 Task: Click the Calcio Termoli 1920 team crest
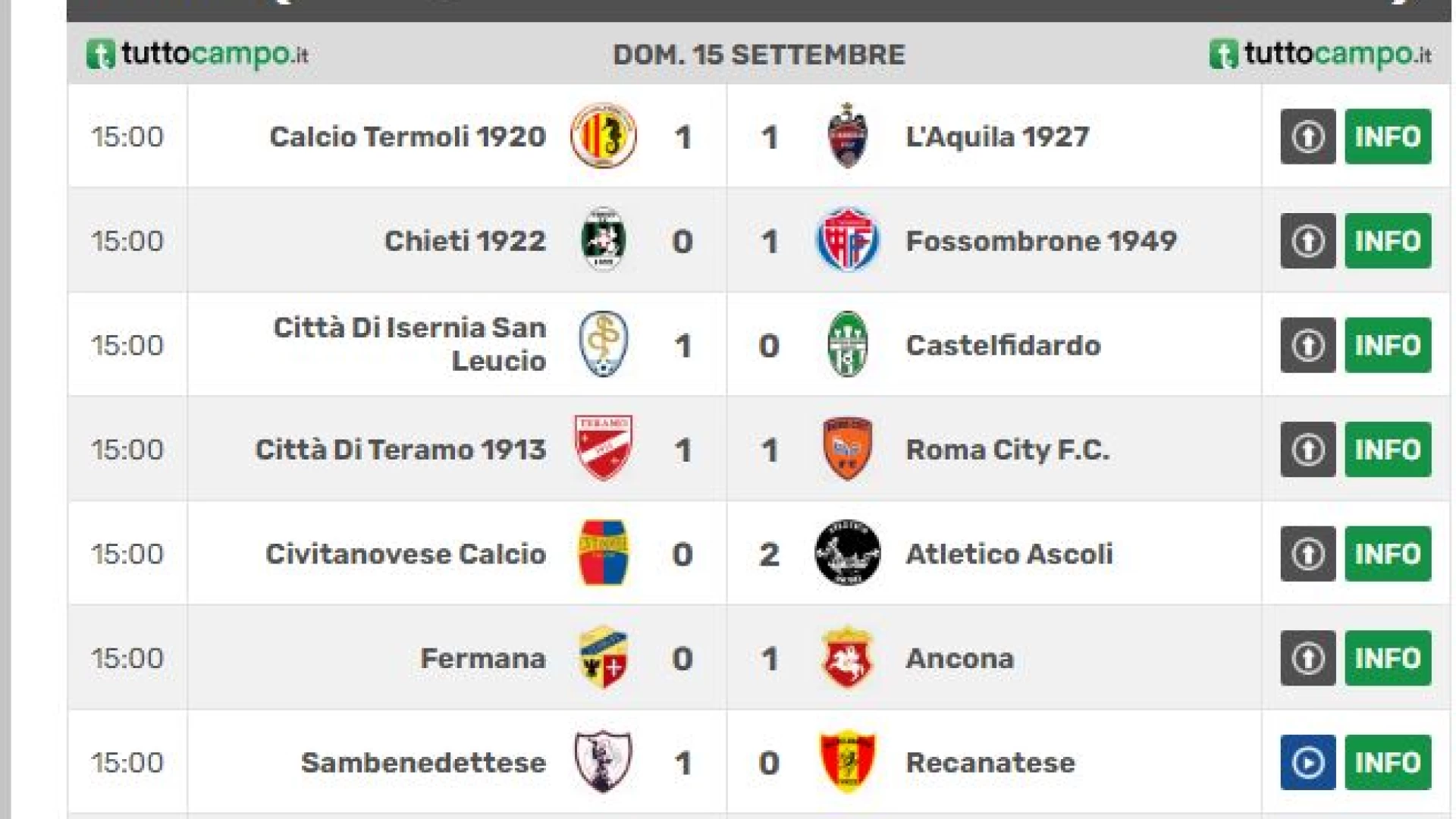604,136
